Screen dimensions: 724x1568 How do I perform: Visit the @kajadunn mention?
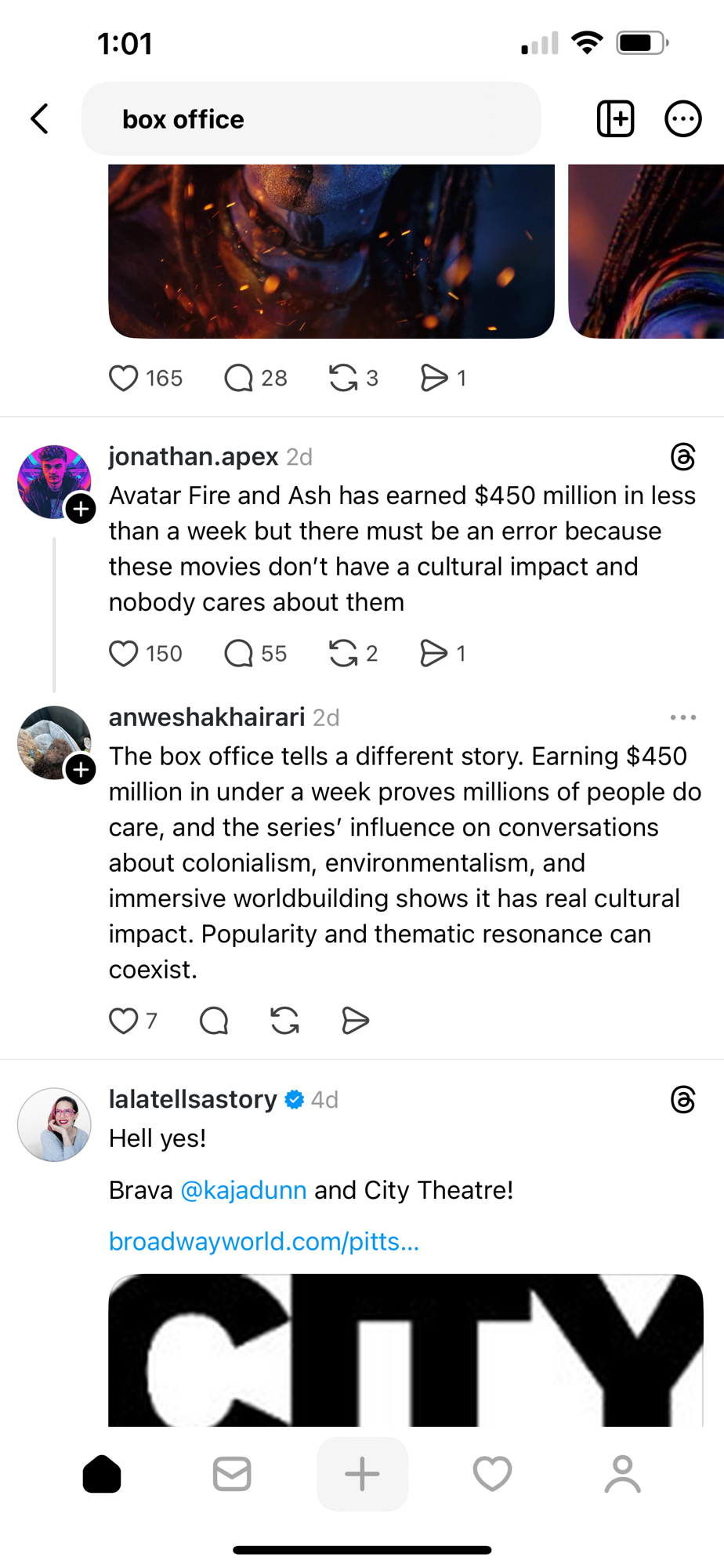pyautogui.click(x=244, y=1190)
